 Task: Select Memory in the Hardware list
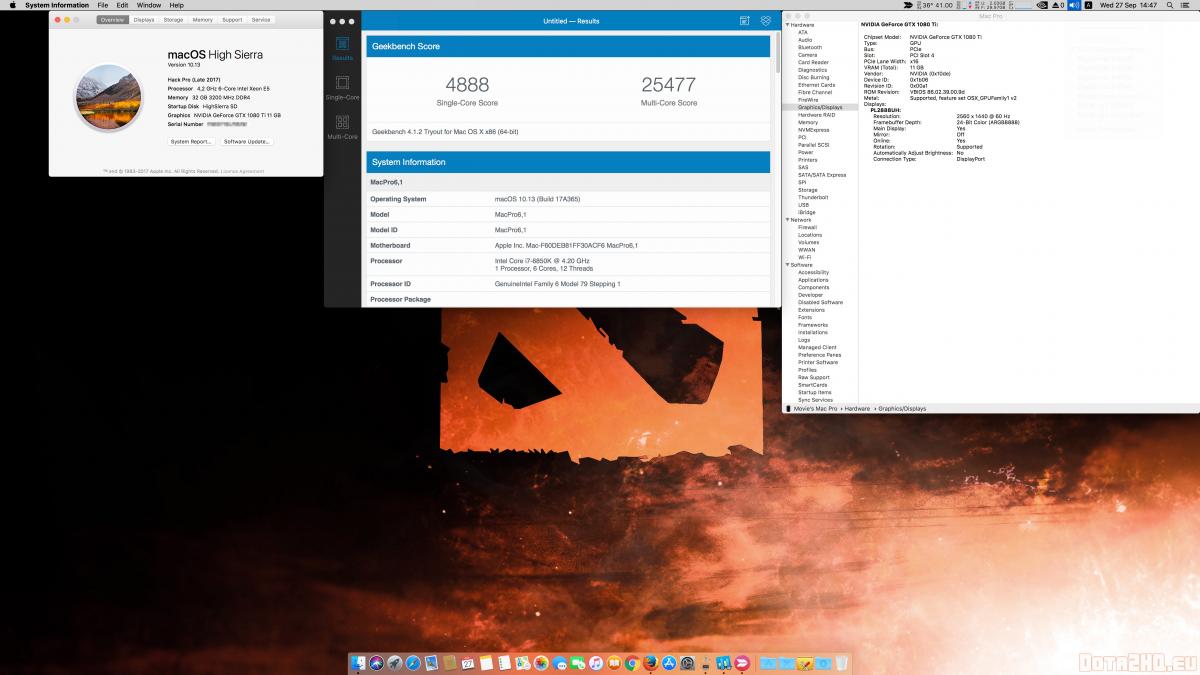(808, 122)
